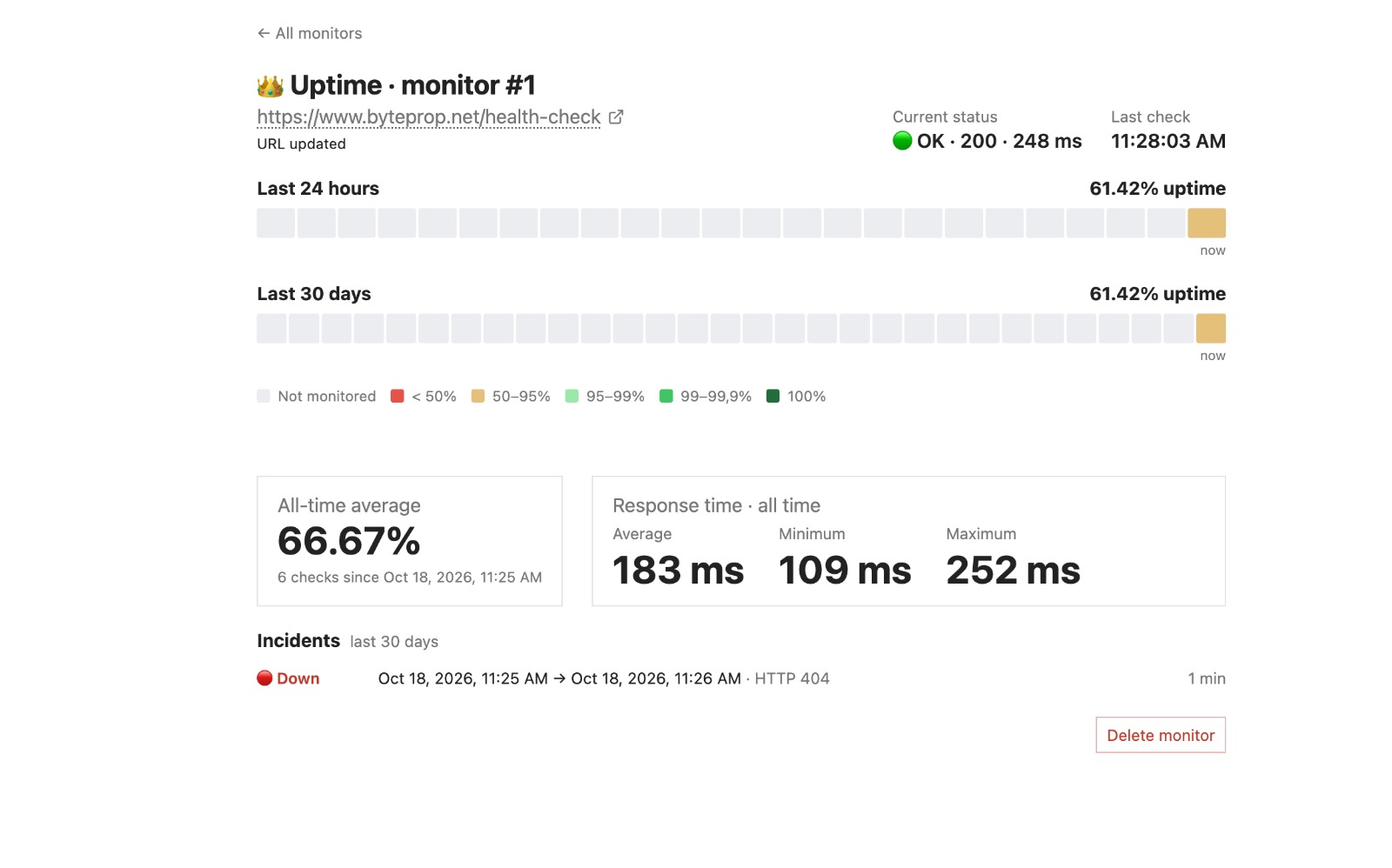Click 'OK · 200 · 248 ms' status
This screenshot has width=1392, height=868.
[999, 141]
